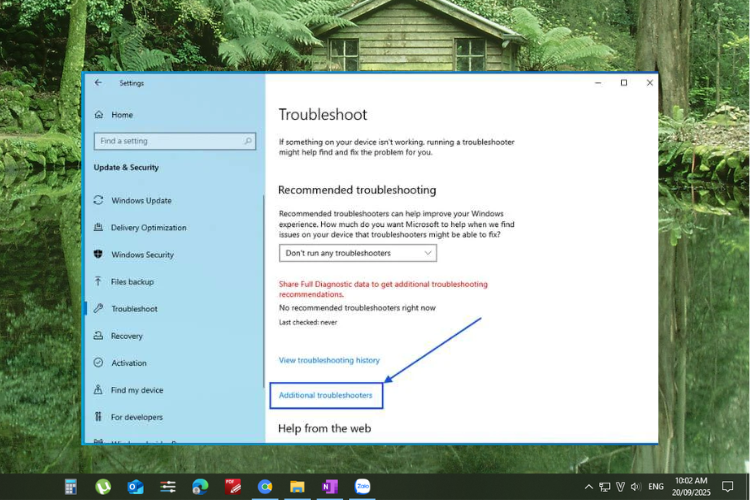This screenshot has width=750, height=500.
Task: Open Windows Update section
Action: (x=141, y=200)
